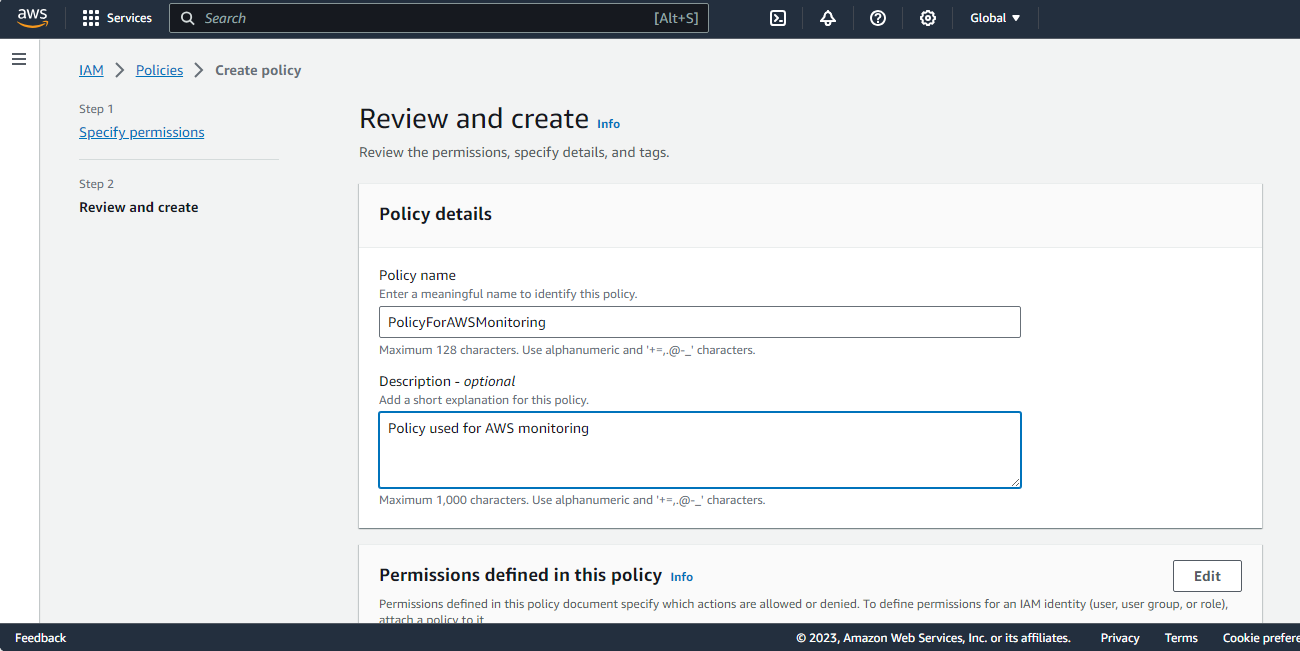Select Review and create step

coord(139,207)
